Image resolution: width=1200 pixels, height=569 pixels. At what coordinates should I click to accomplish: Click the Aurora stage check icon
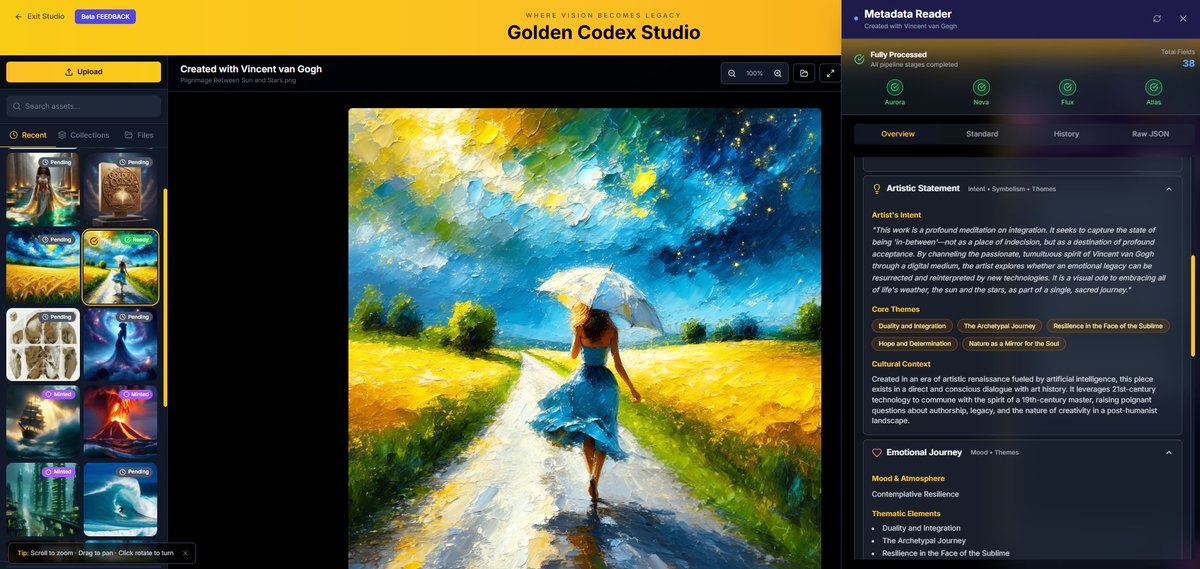point(895,87)
